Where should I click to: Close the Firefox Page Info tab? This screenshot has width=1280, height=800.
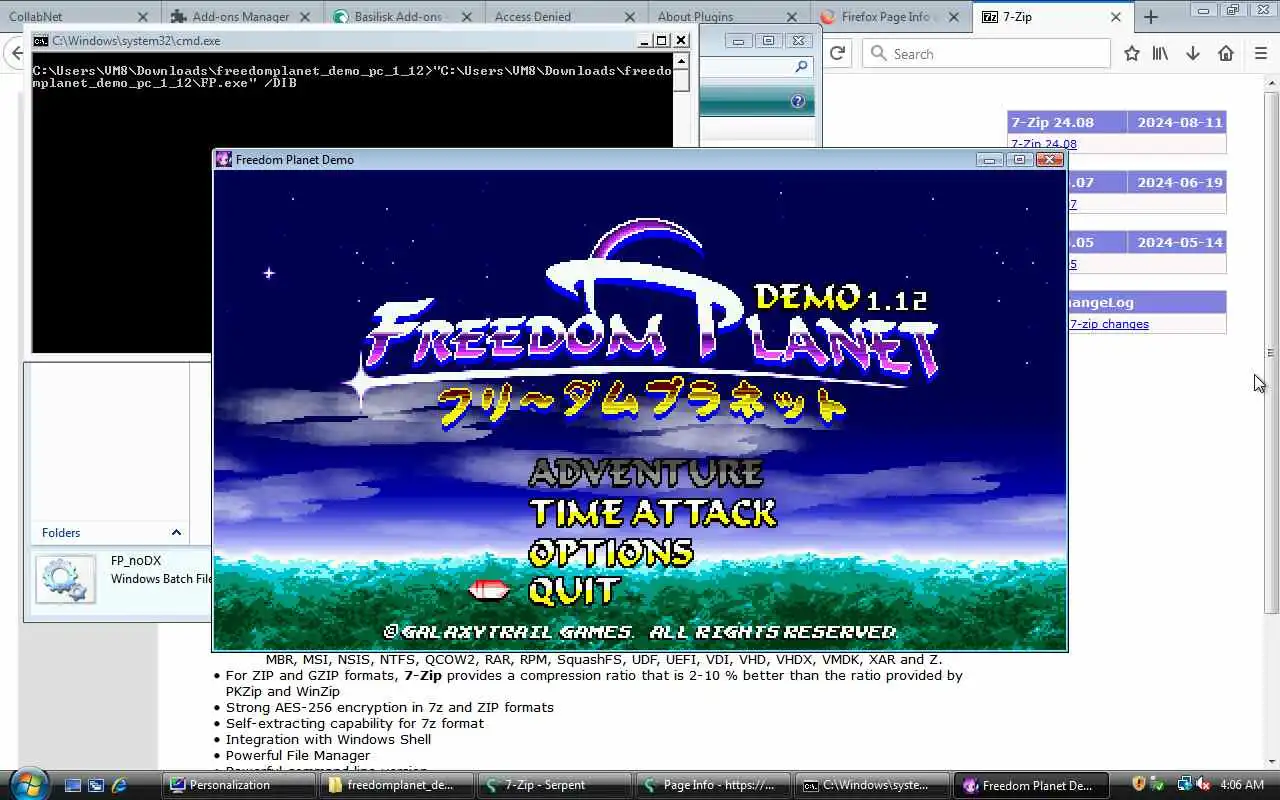pyautogui.click(x=953, y=17)
